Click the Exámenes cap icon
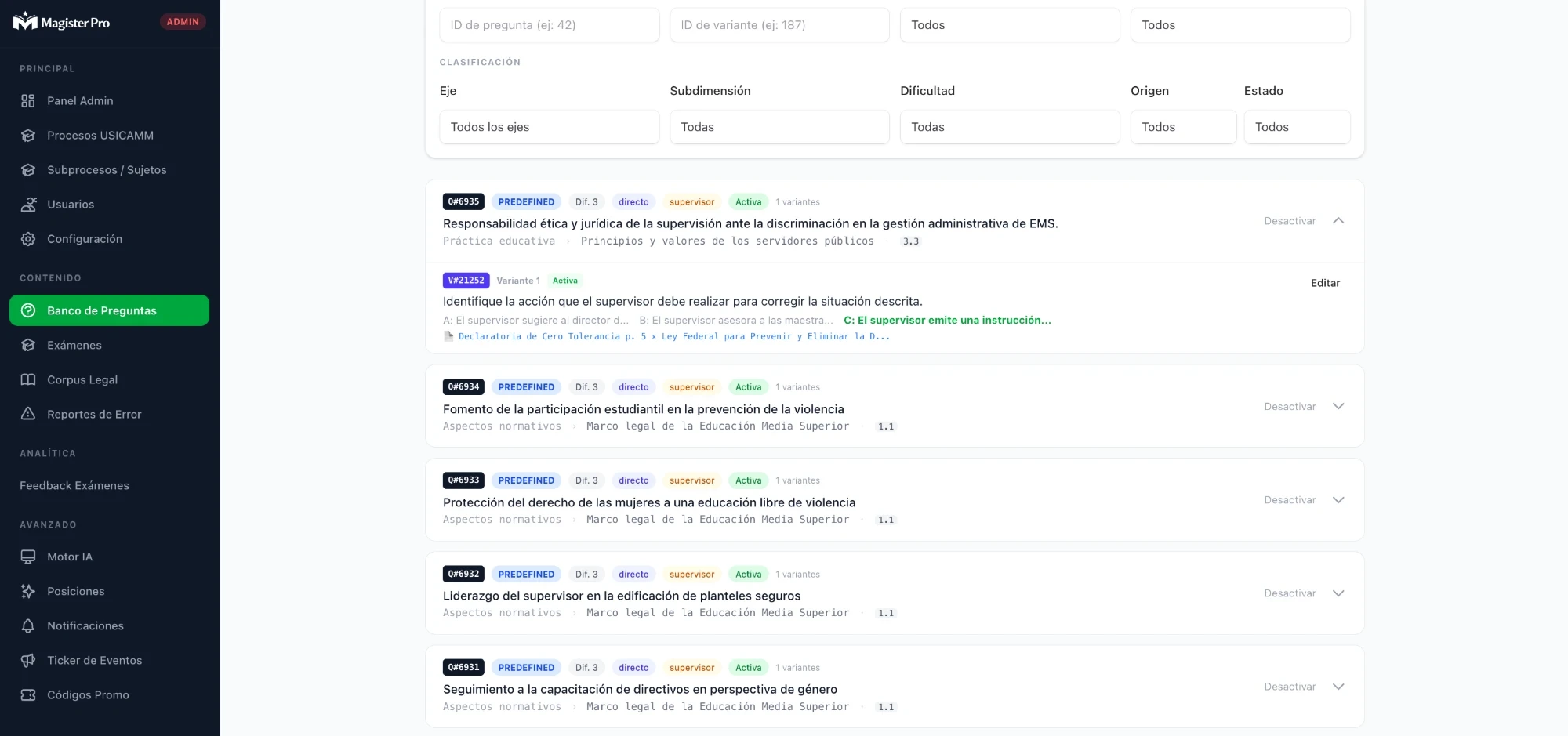The height and width of the screenshot is (736, 1568). 28,345
